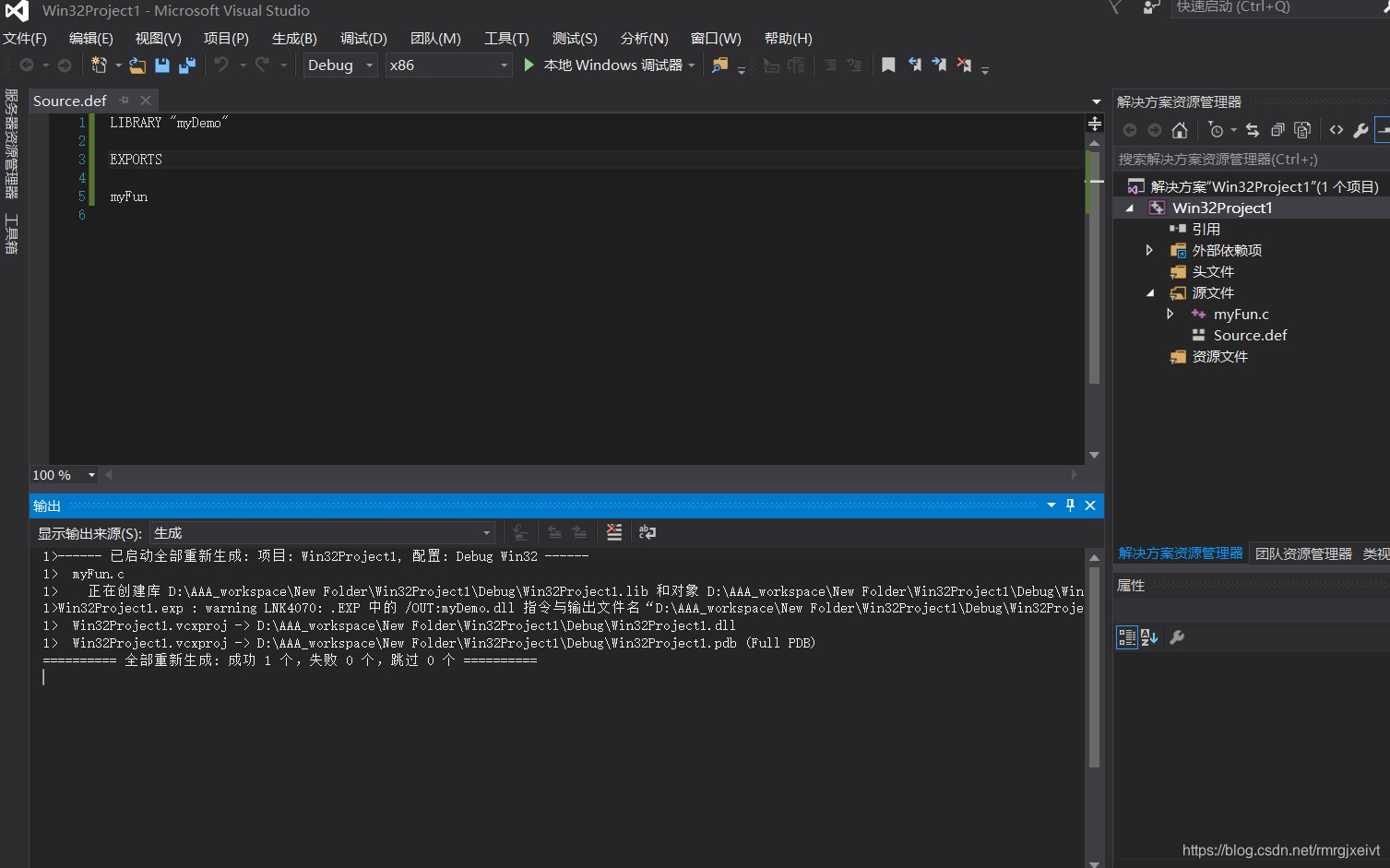Collapse the 源文件 folder
This screenshot has height=868, width=1390.
click(x=1150, y=293)
